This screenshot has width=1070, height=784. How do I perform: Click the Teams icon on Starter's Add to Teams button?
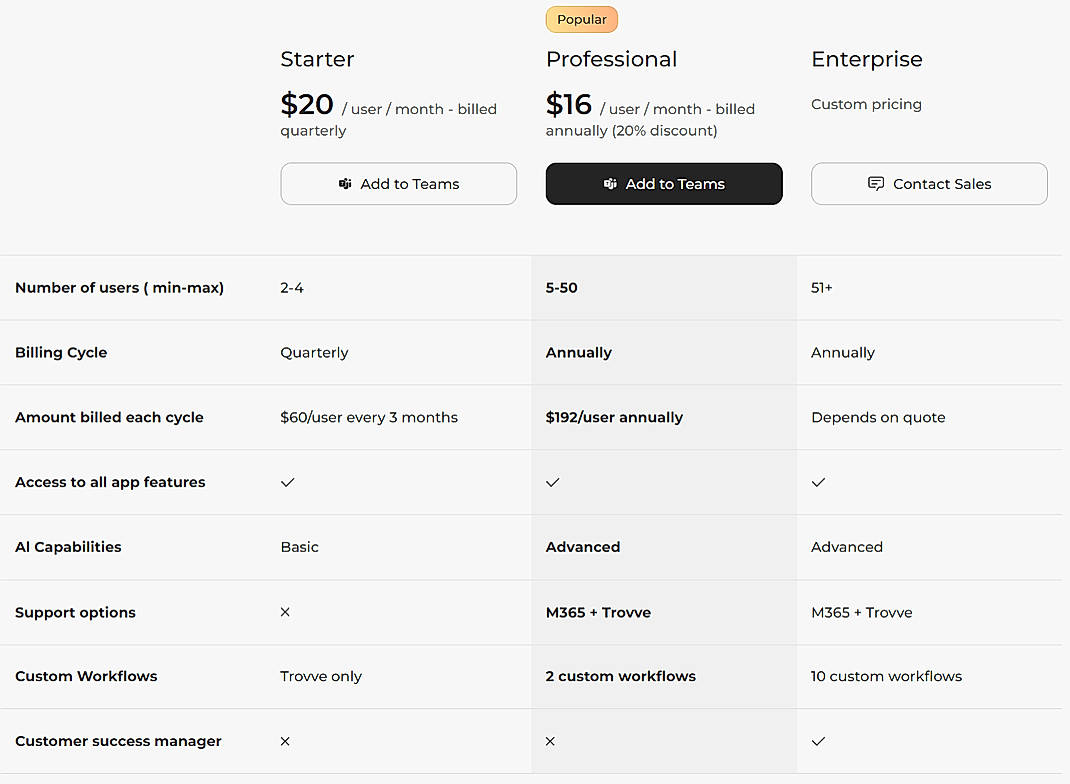345,184
